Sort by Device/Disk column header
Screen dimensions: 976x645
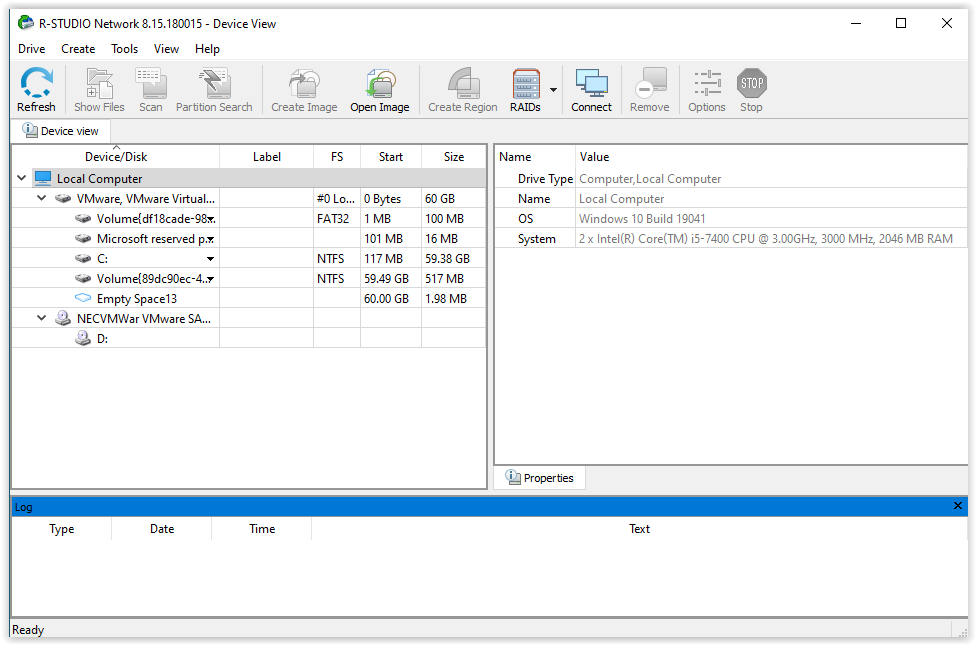click(116, 157)
